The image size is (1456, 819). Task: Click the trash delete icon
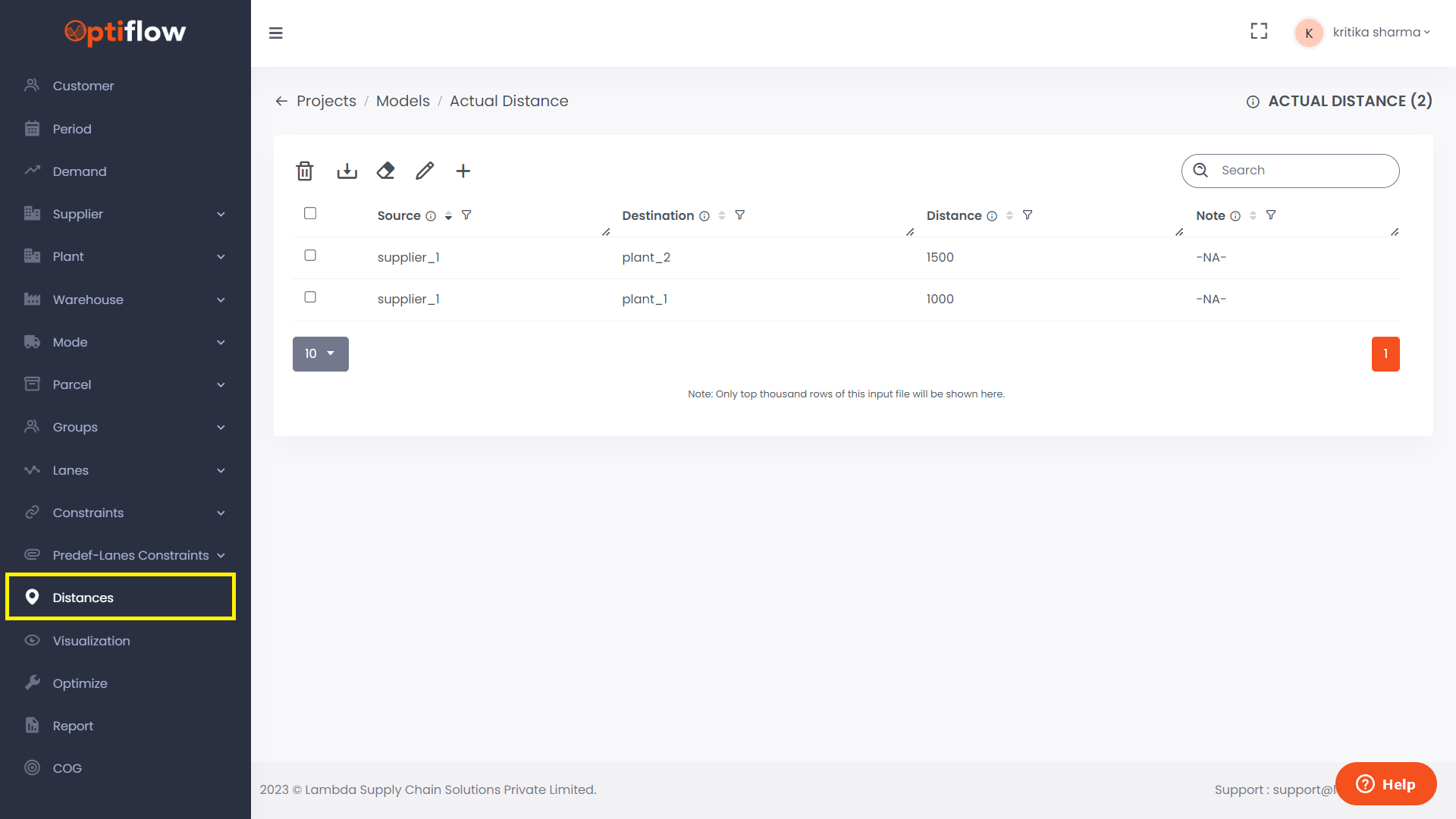click(305, 171)
